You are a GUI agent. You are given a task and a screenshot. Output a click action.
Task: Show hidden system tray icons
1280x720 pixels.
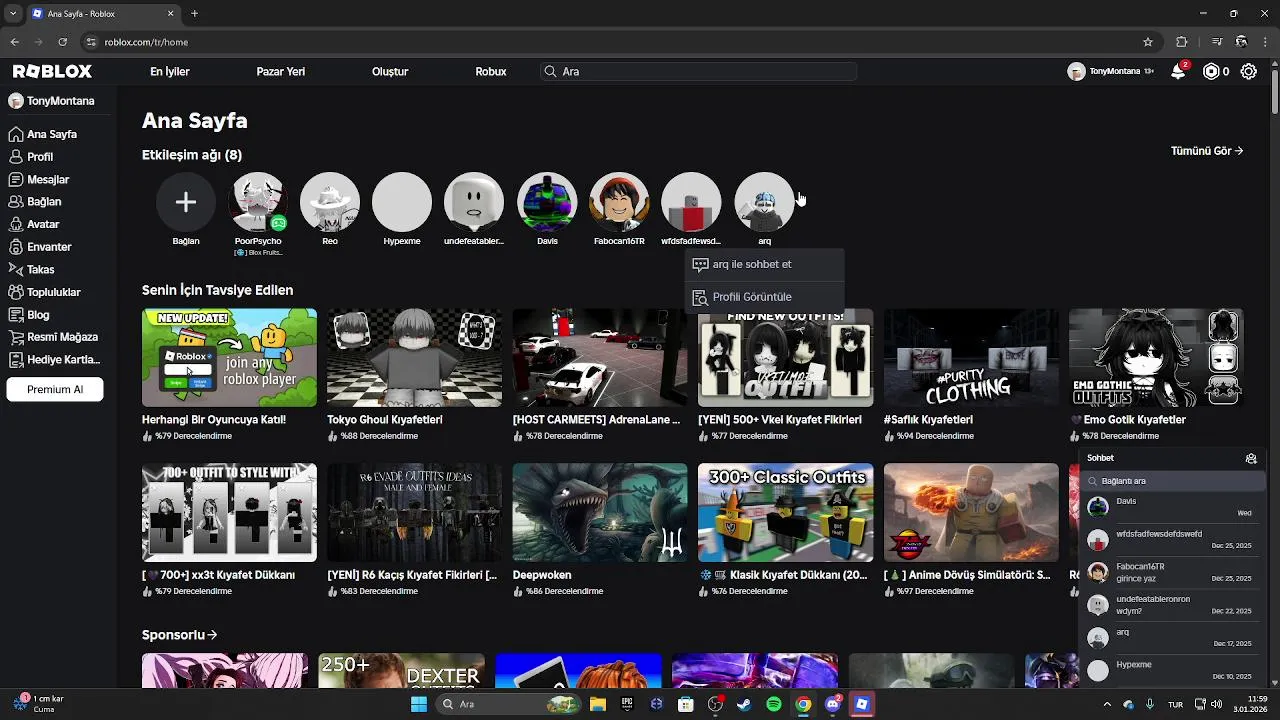click(1107, 704)
